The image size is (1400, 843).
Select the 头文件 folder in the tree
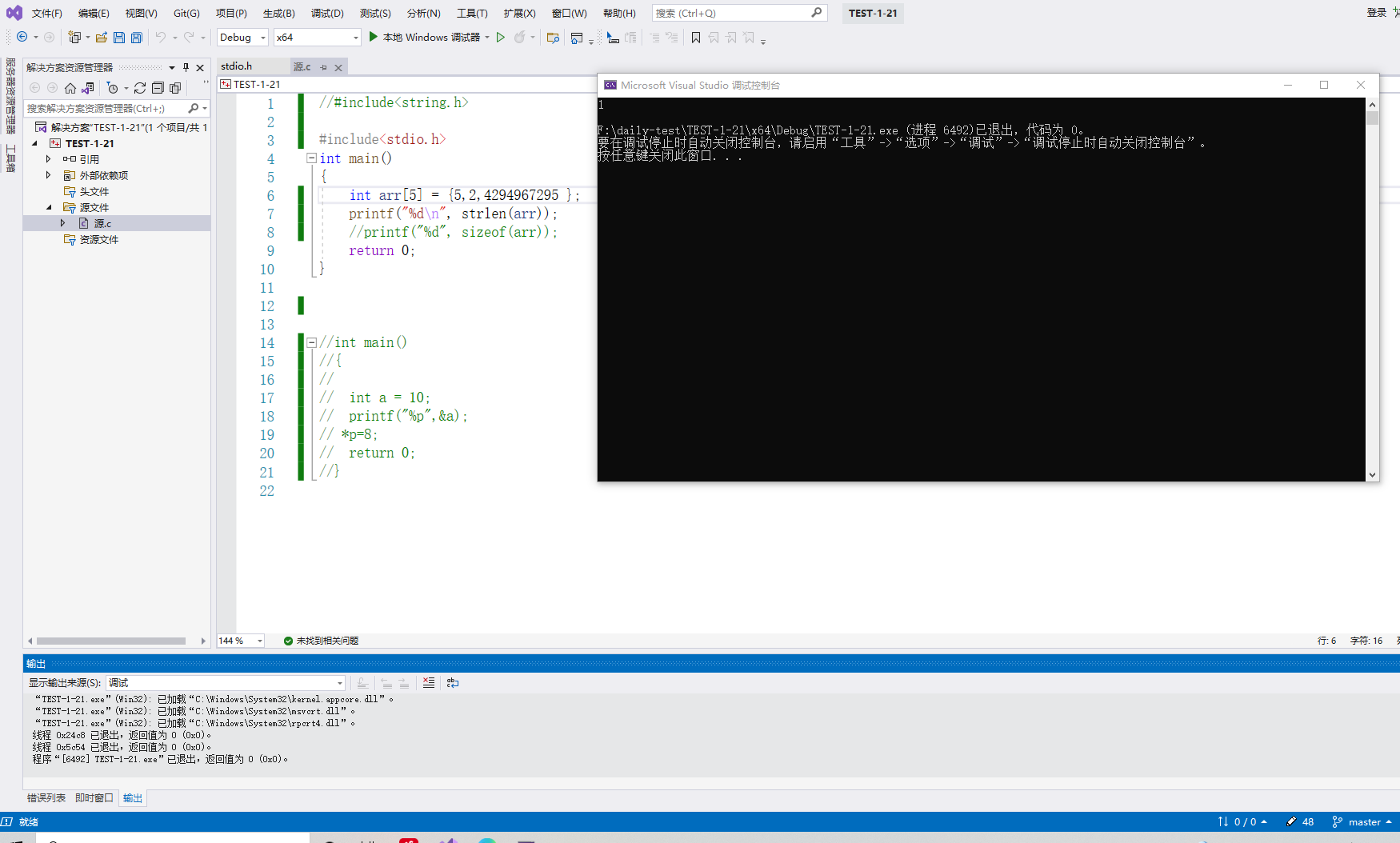click(x=86, y=191)
